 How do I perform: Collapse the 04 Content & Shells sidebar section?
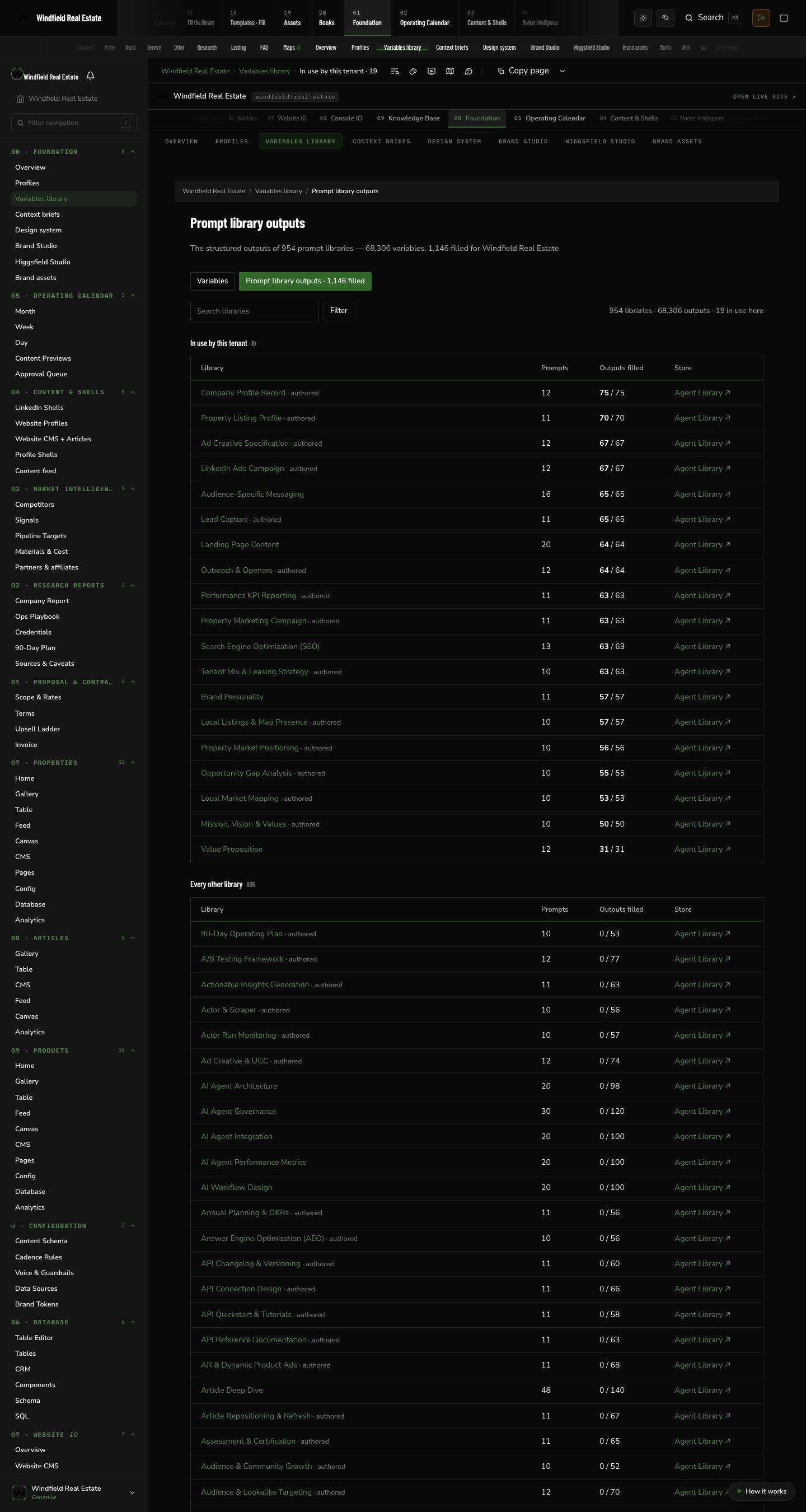click(133, 392)
